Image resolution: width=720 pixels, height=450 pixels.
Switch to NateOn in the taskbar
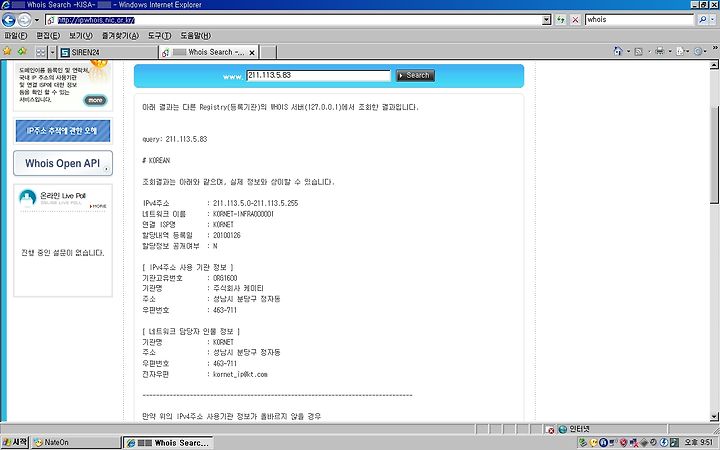click(75, 443)
